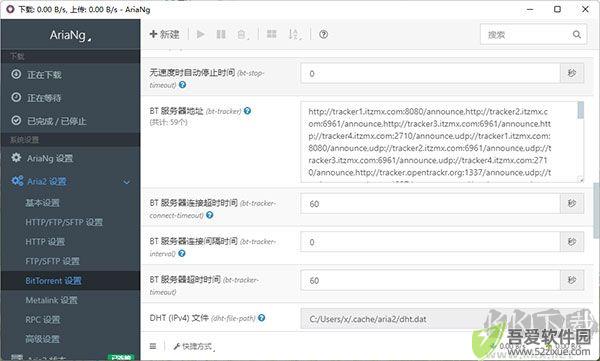600x361 pixels.
Task: Click the search magnifier icon
Action: [x=577, y=35]
